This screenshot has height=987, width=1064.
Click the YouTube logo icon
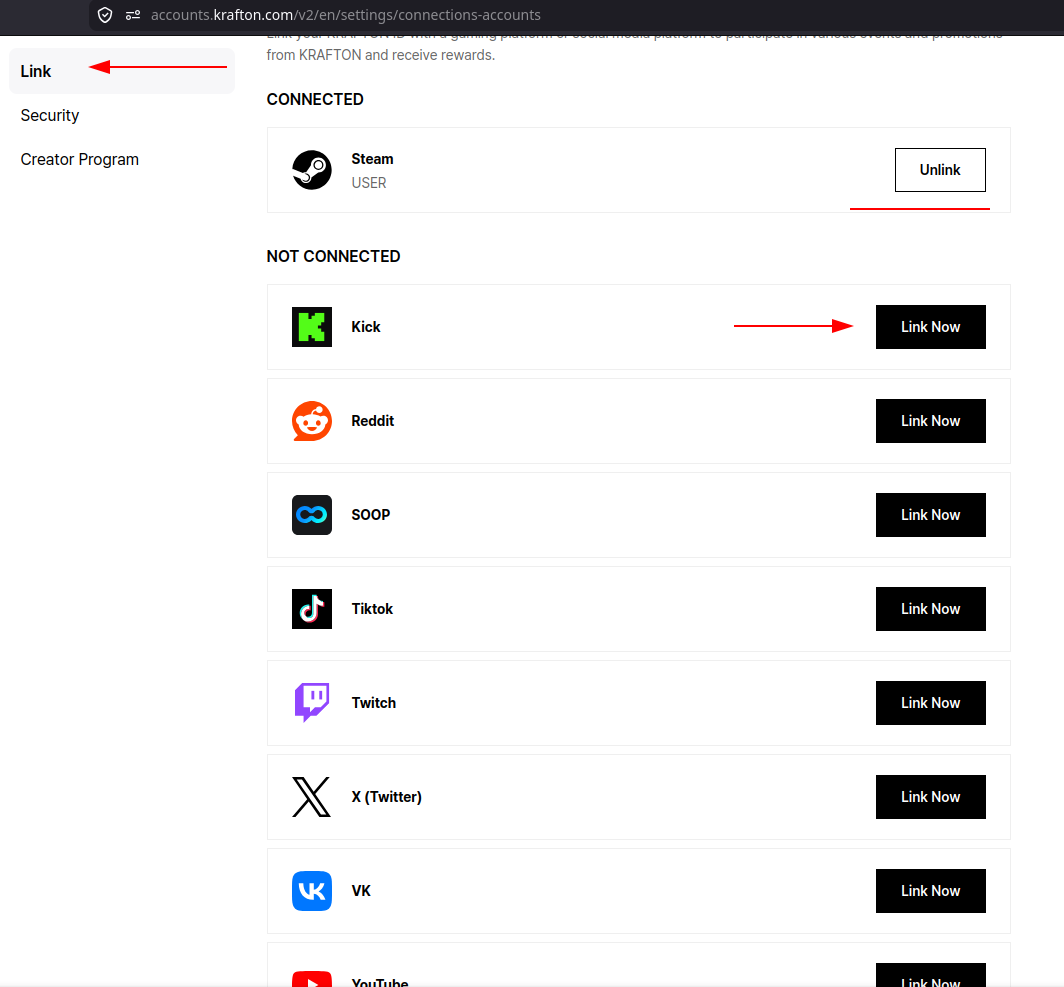[311, 979]
